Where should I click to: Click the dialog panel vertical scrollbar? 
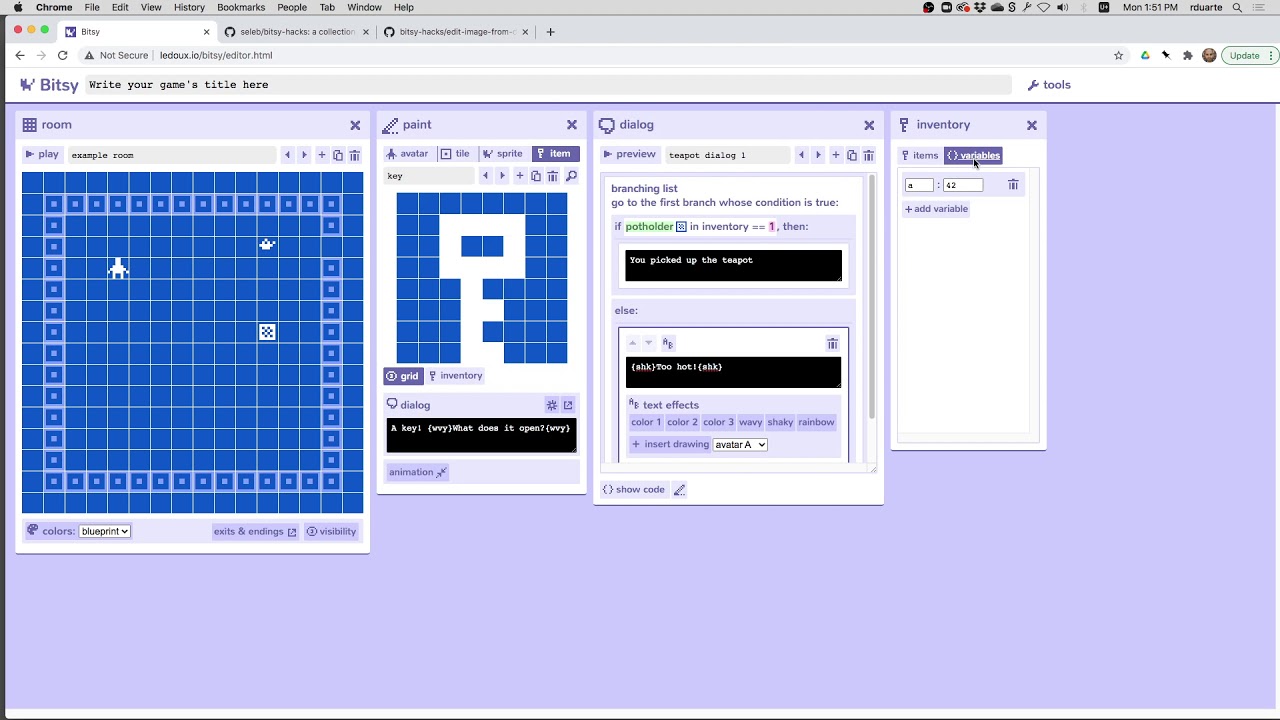point(872,297)
